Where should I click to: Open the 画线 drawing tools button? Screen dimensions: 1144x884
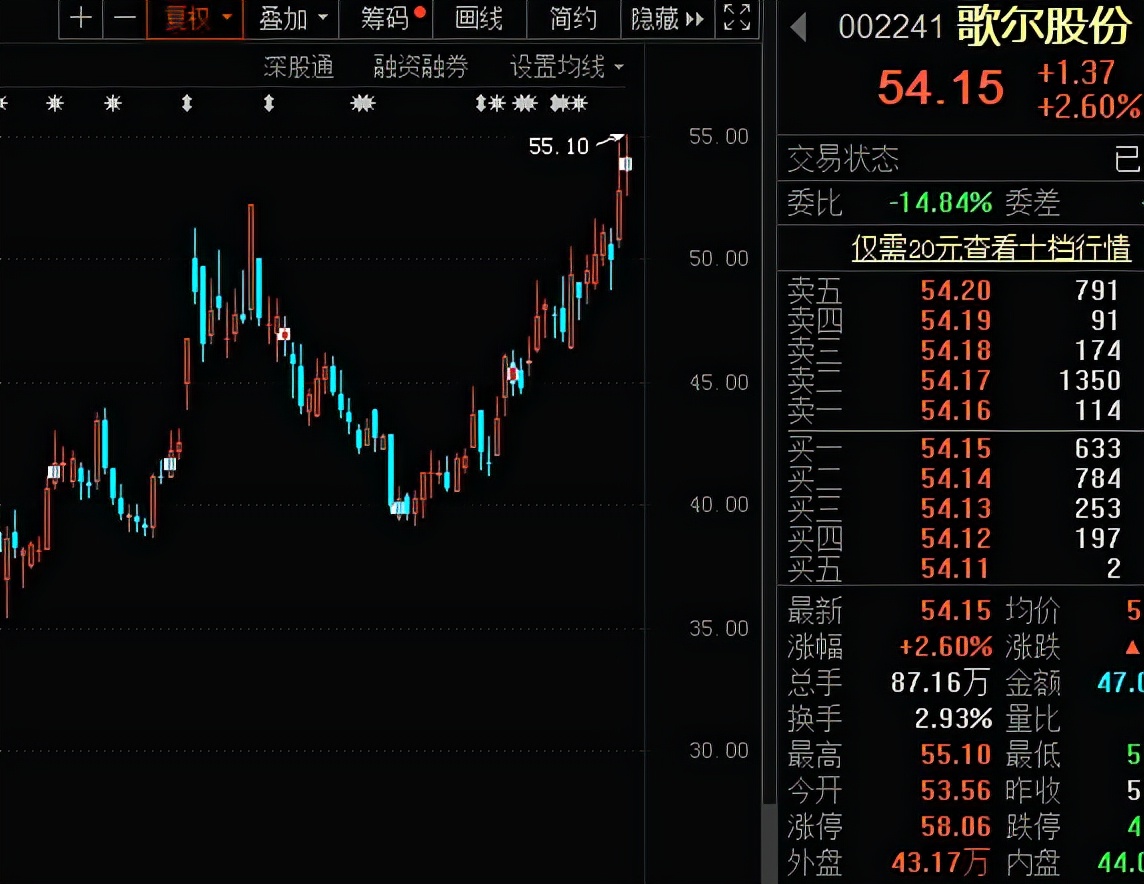click(478, 18)
